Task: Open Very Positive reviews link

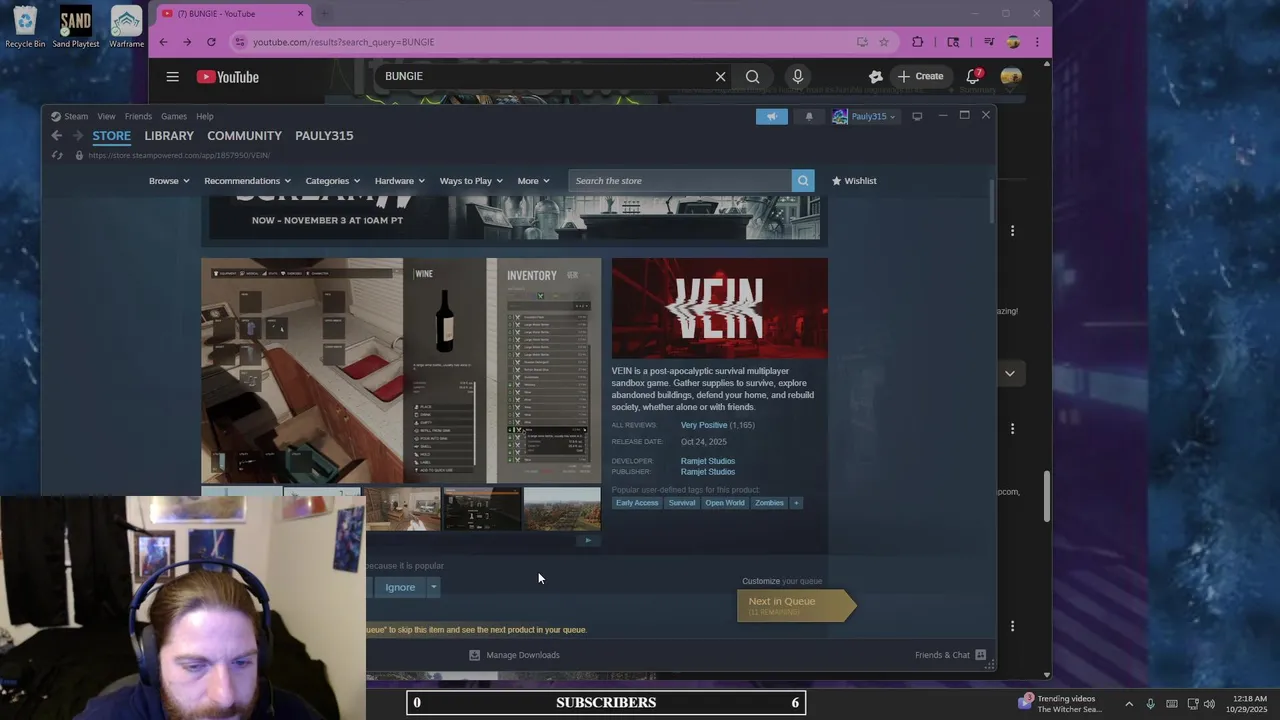Action: pos(704,425)
